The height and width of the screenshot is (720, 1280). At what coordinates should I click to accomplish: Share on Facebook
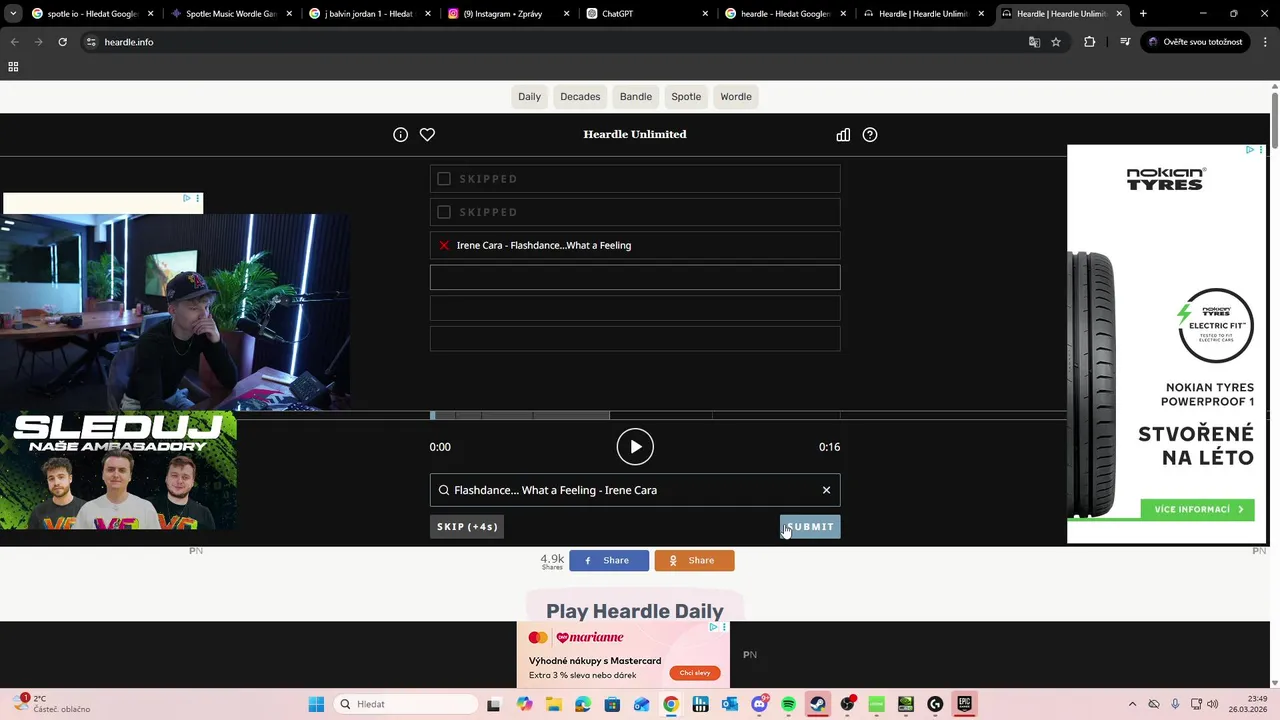click(609, 561)
